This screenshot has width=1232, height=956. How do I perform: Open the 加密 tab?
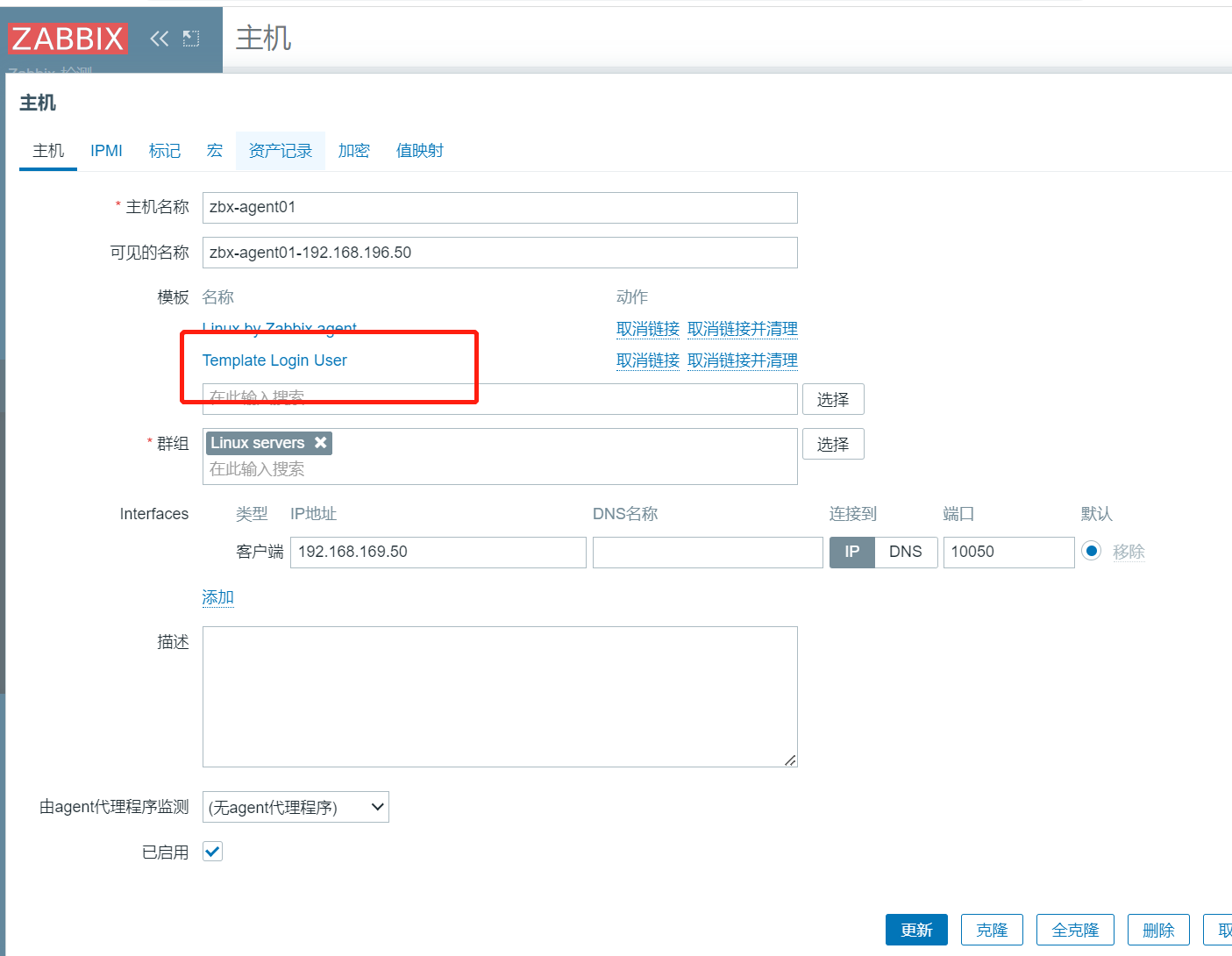pyautogui.click(x=354, y=151)
